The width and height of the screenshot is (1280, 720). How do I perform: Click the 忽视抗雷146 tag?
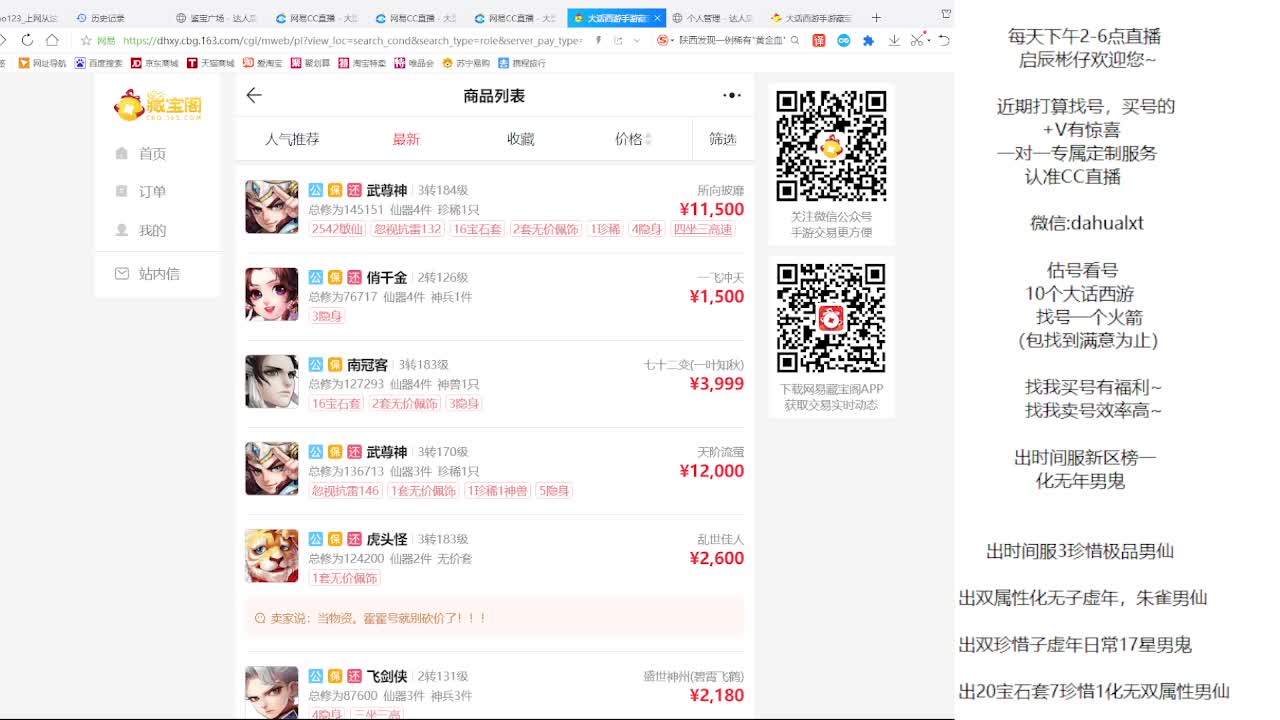346,491
